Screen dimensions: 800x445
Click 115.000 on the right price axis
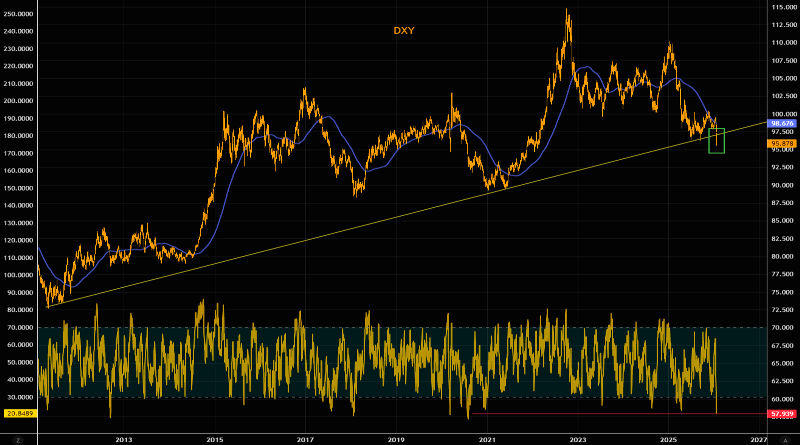pos(782,7)
